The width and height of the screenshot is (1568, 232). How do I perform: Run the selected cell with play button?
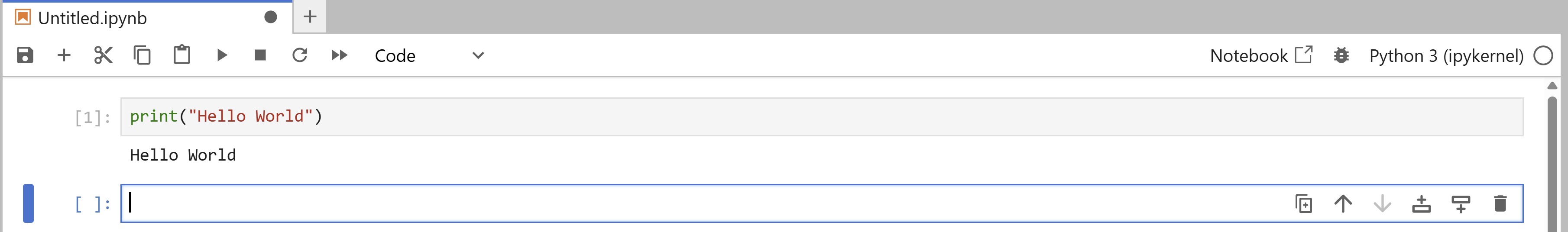click(222, 55)
